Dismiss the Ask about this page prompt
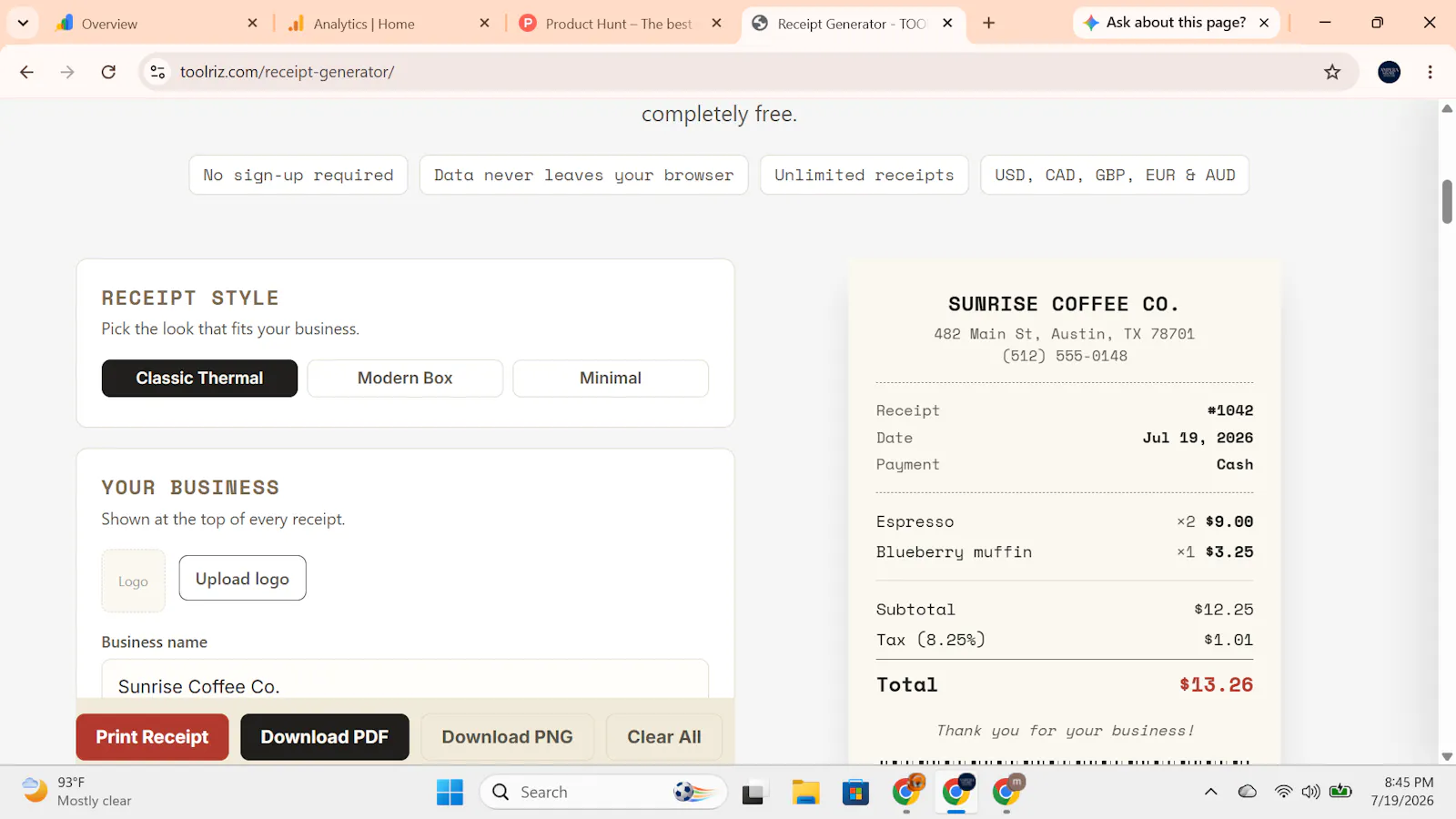Image resolution: width=1456 pixels, height=819 pixels. click(x=1264, y=24)
